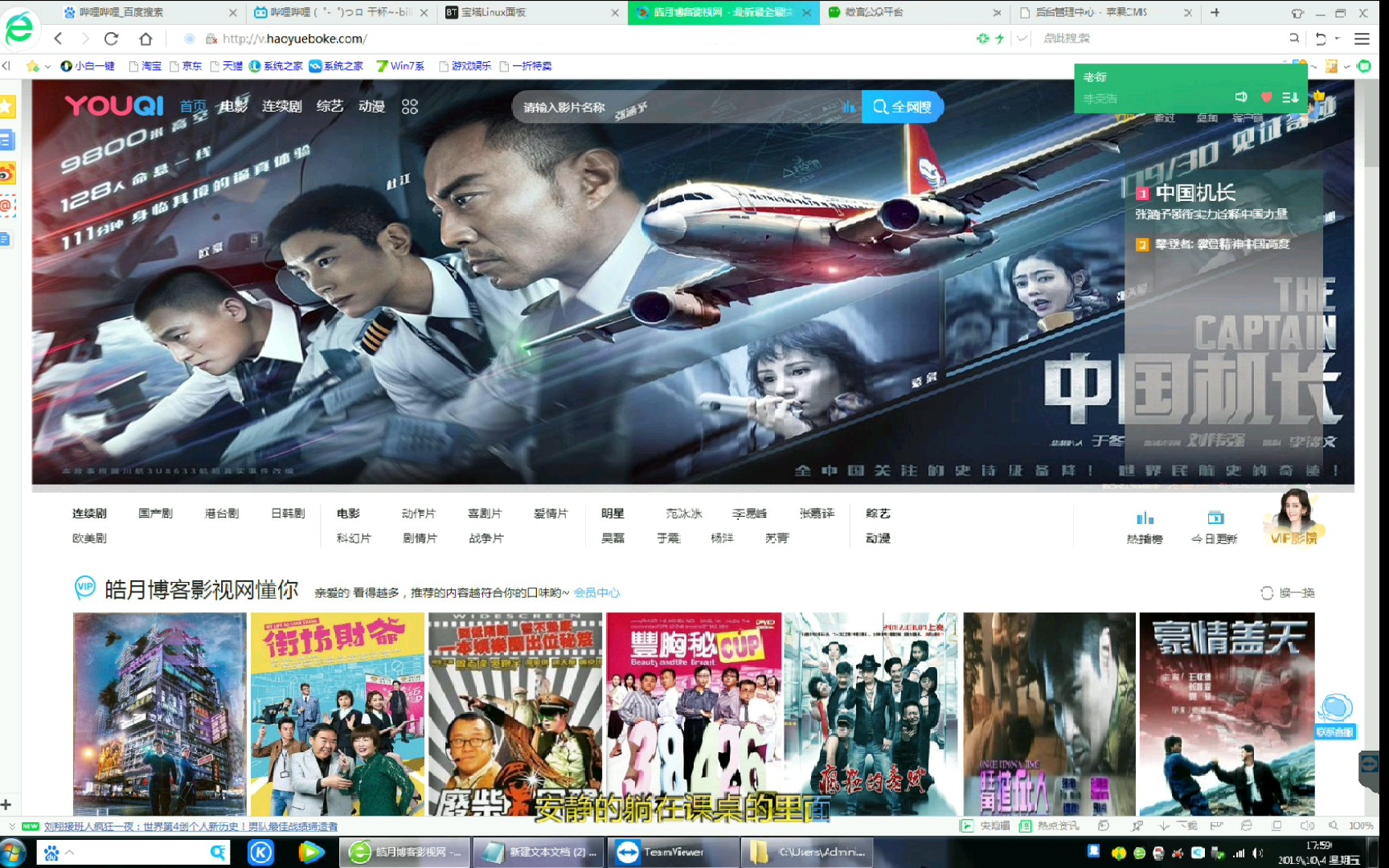1389x868 pixels.
Task: Like the song with the heart icon
Action: [x=1267, y=97]
